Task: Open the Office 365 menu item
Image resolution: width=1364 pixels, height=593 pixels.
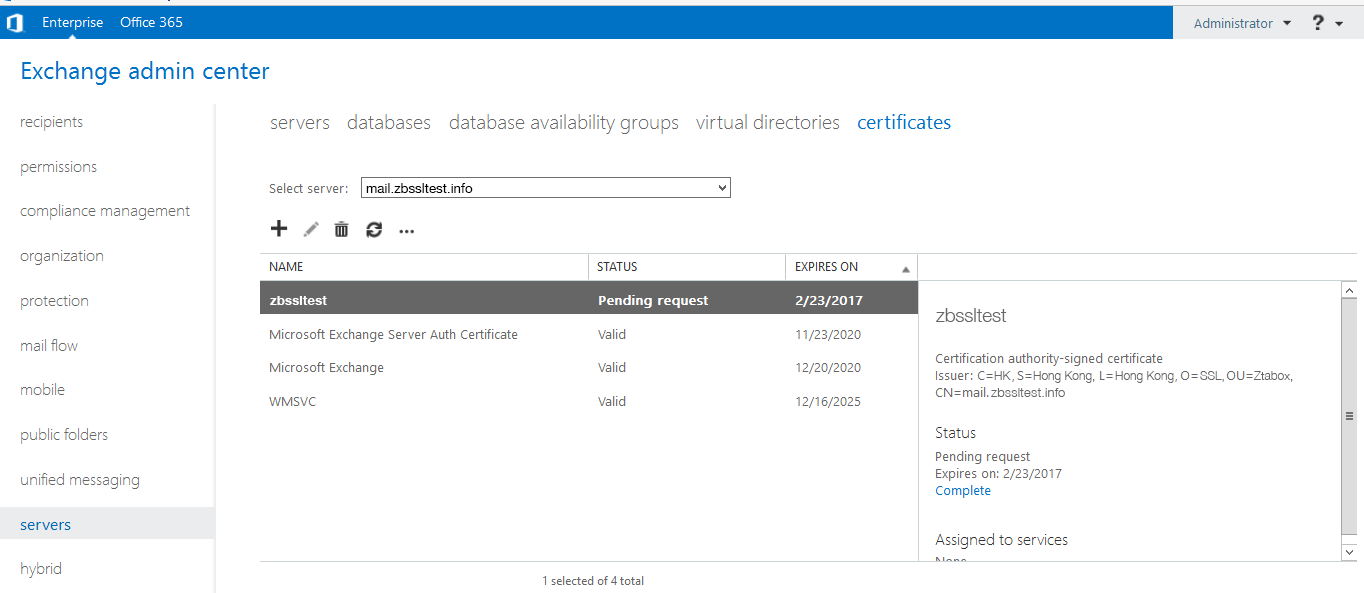Action: (151, 22)
